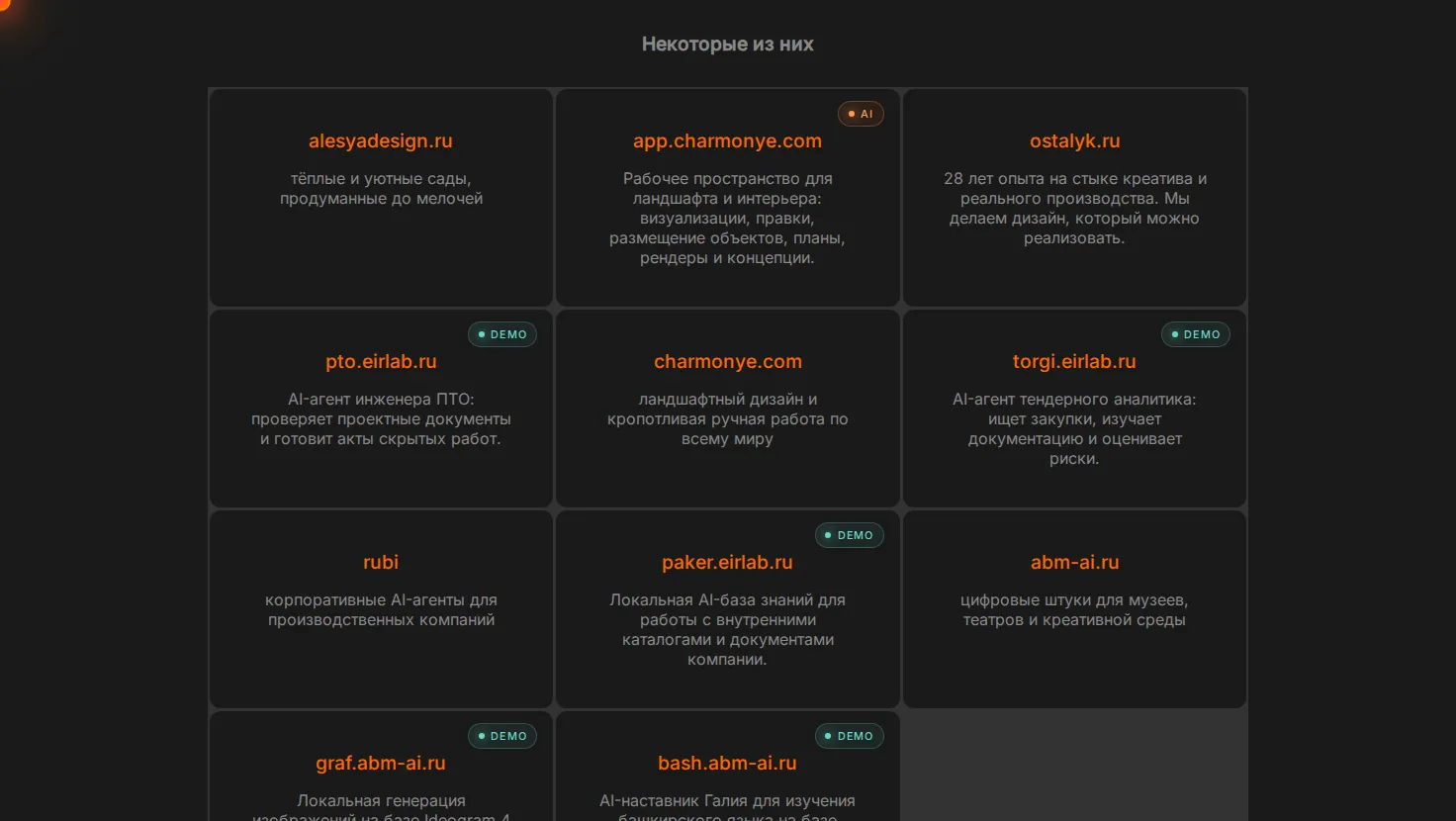Open graf.abm-ai.ru link
The image size is (1456, 821).
point(381,763)
